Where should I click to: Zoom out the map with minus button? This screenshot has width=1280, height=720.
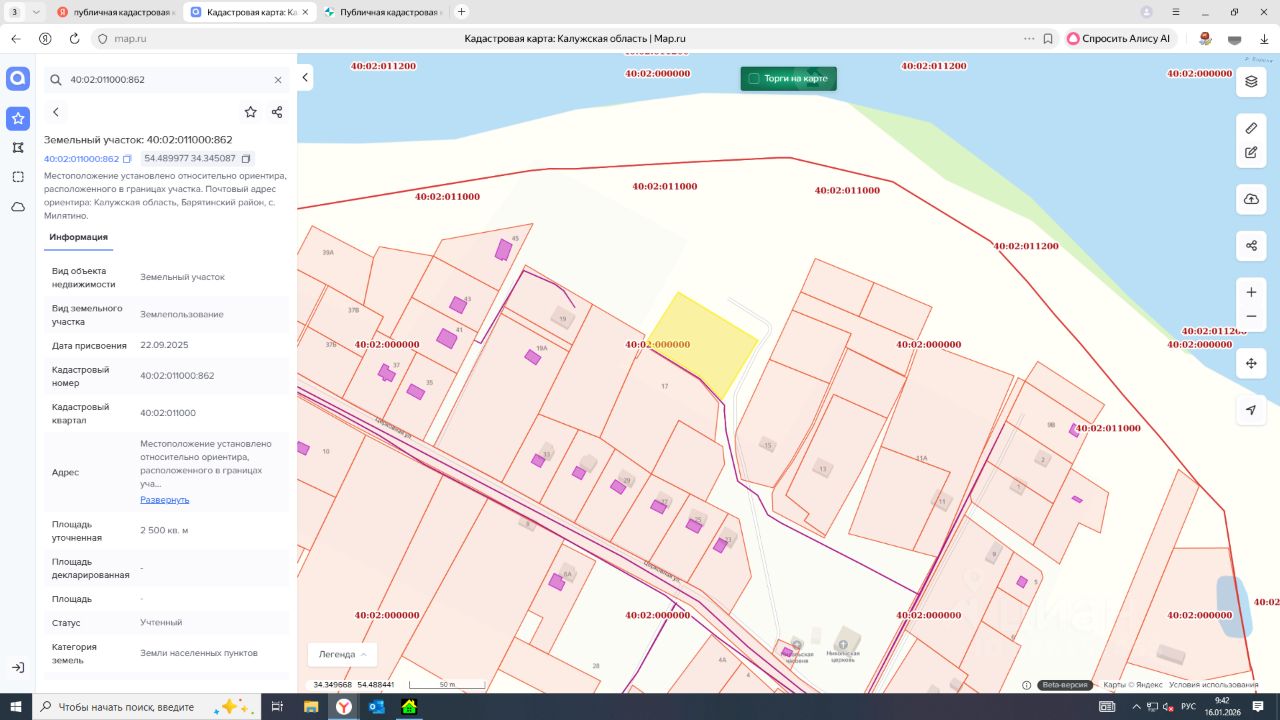coord(1251,316)
